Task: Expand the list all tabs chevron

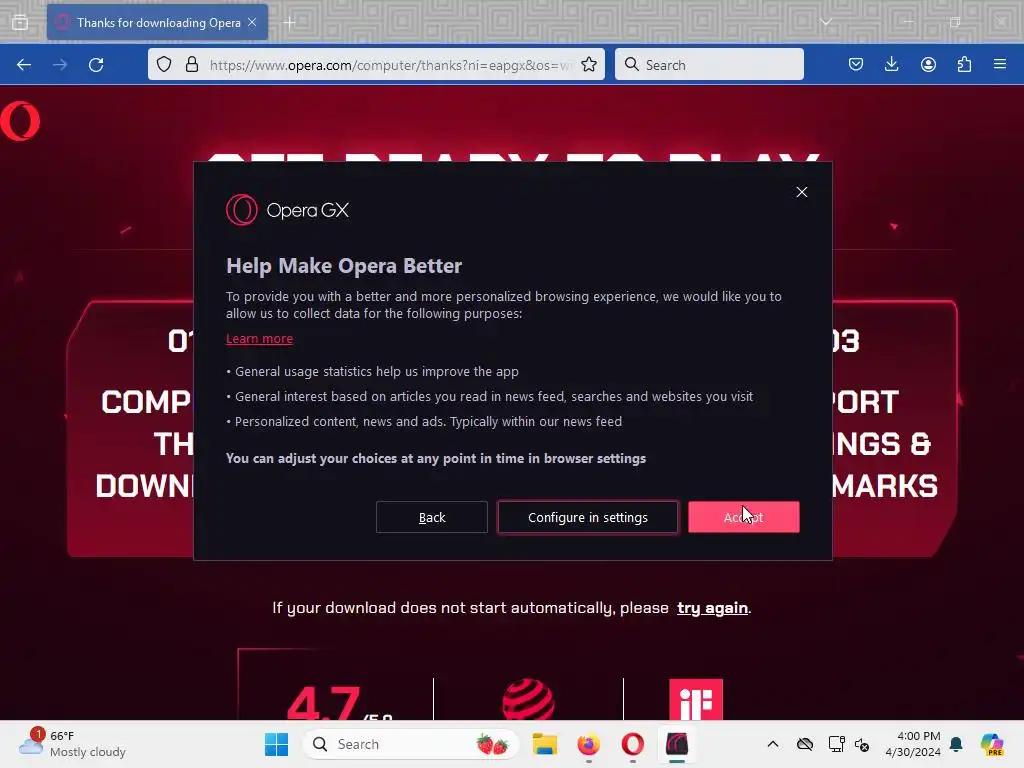Action: [826, 22]
